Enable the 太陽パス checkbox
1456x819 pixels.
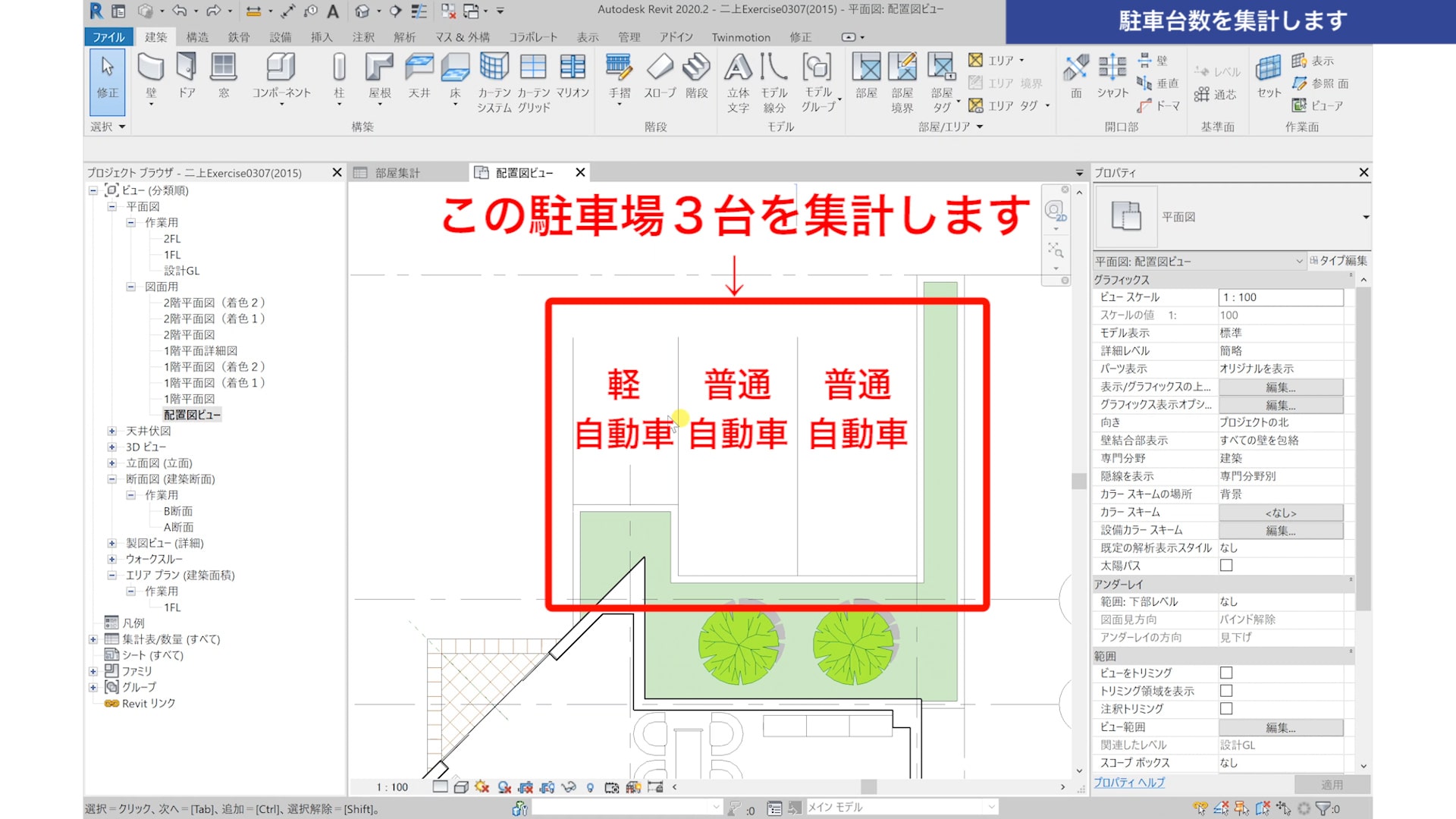(x=1226, y=566)
